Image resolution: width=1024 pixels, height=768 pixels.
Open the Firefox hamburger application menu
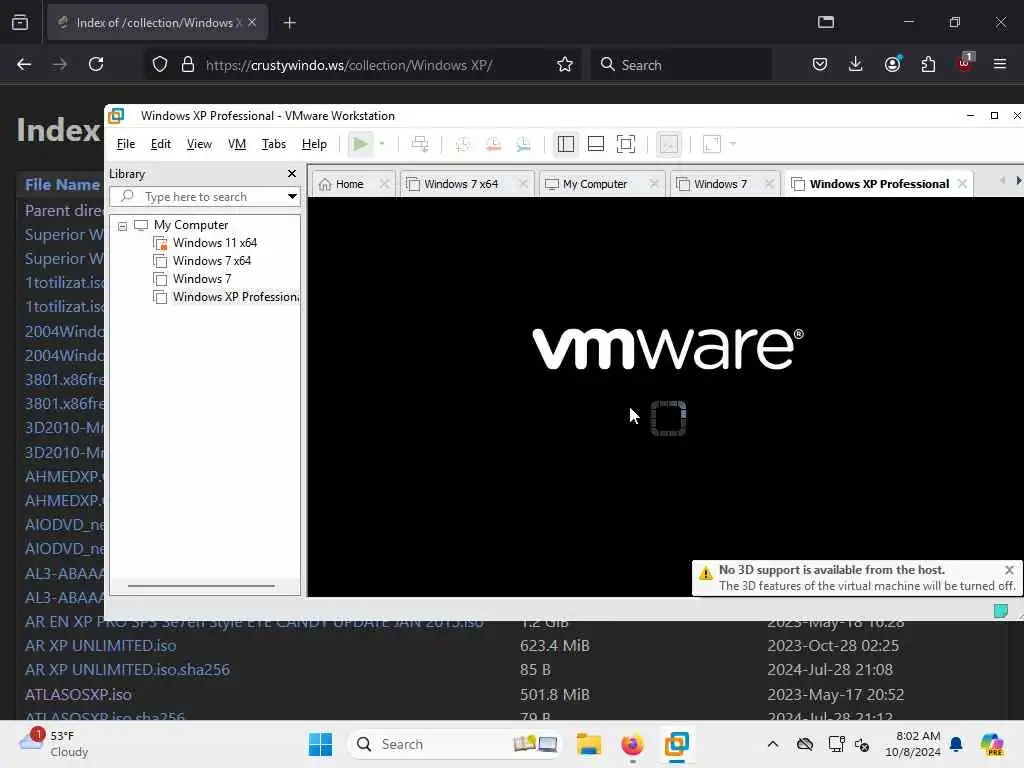pos(1000,64)
